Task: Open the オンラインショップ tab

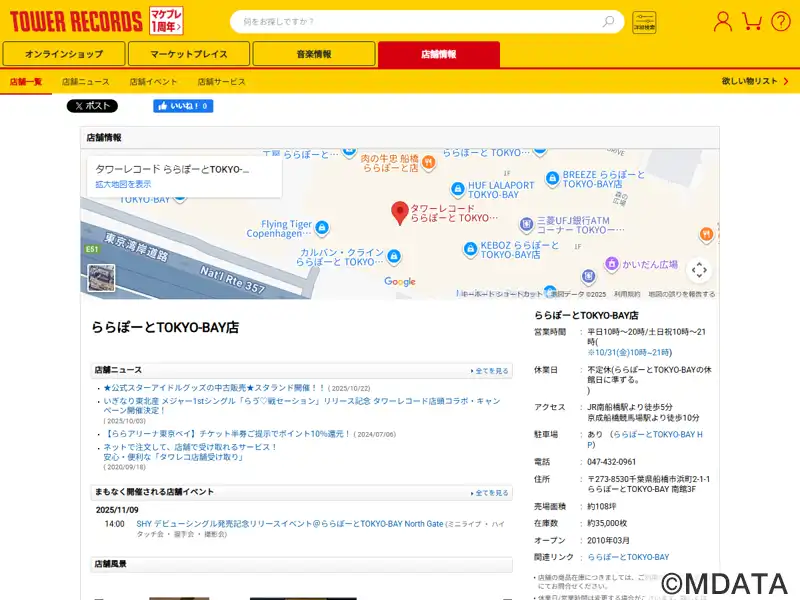Action: tap(64, 54)
